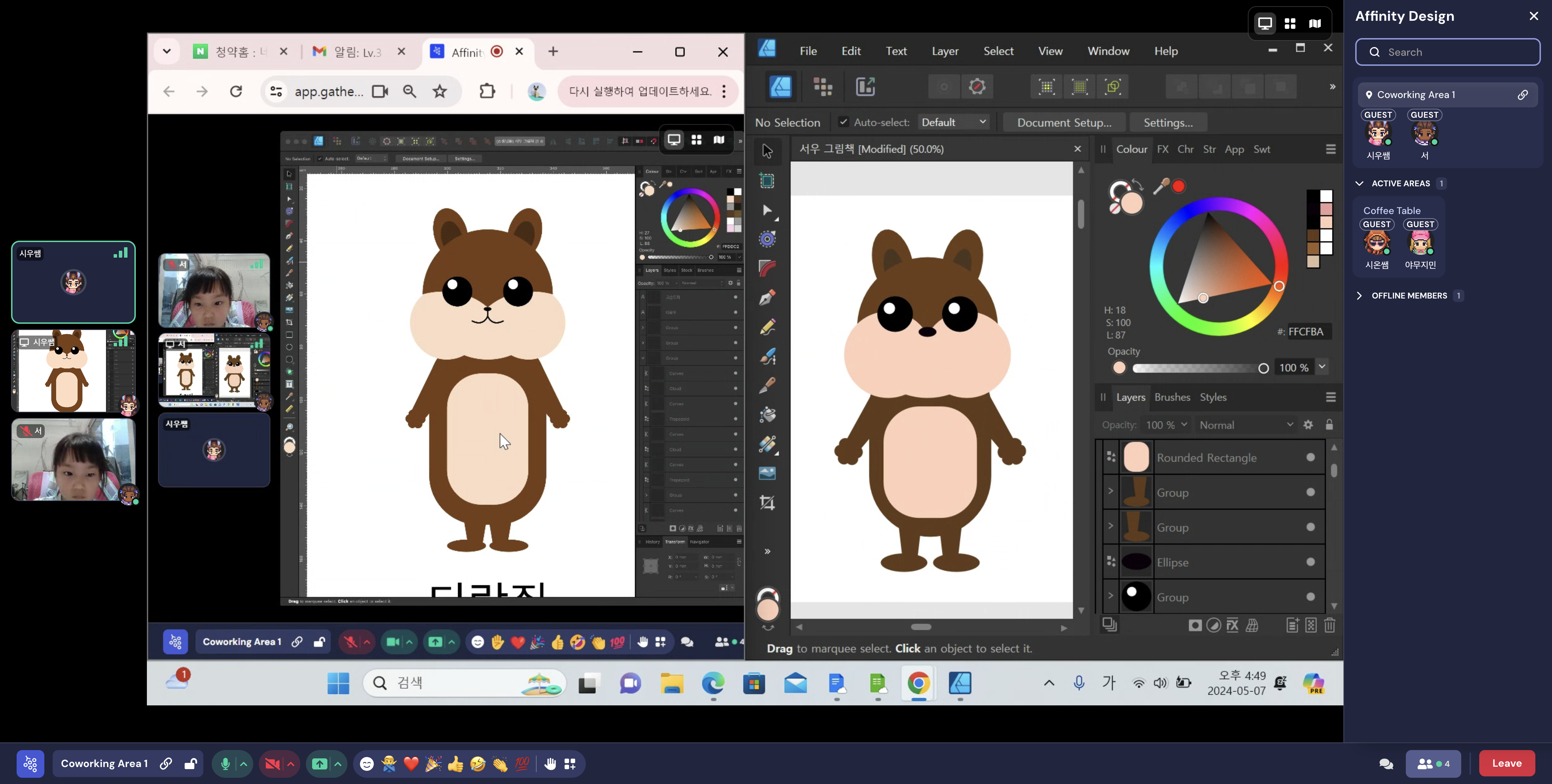
Task: Click the Document Setup... button
Action: pos(1064,122)
